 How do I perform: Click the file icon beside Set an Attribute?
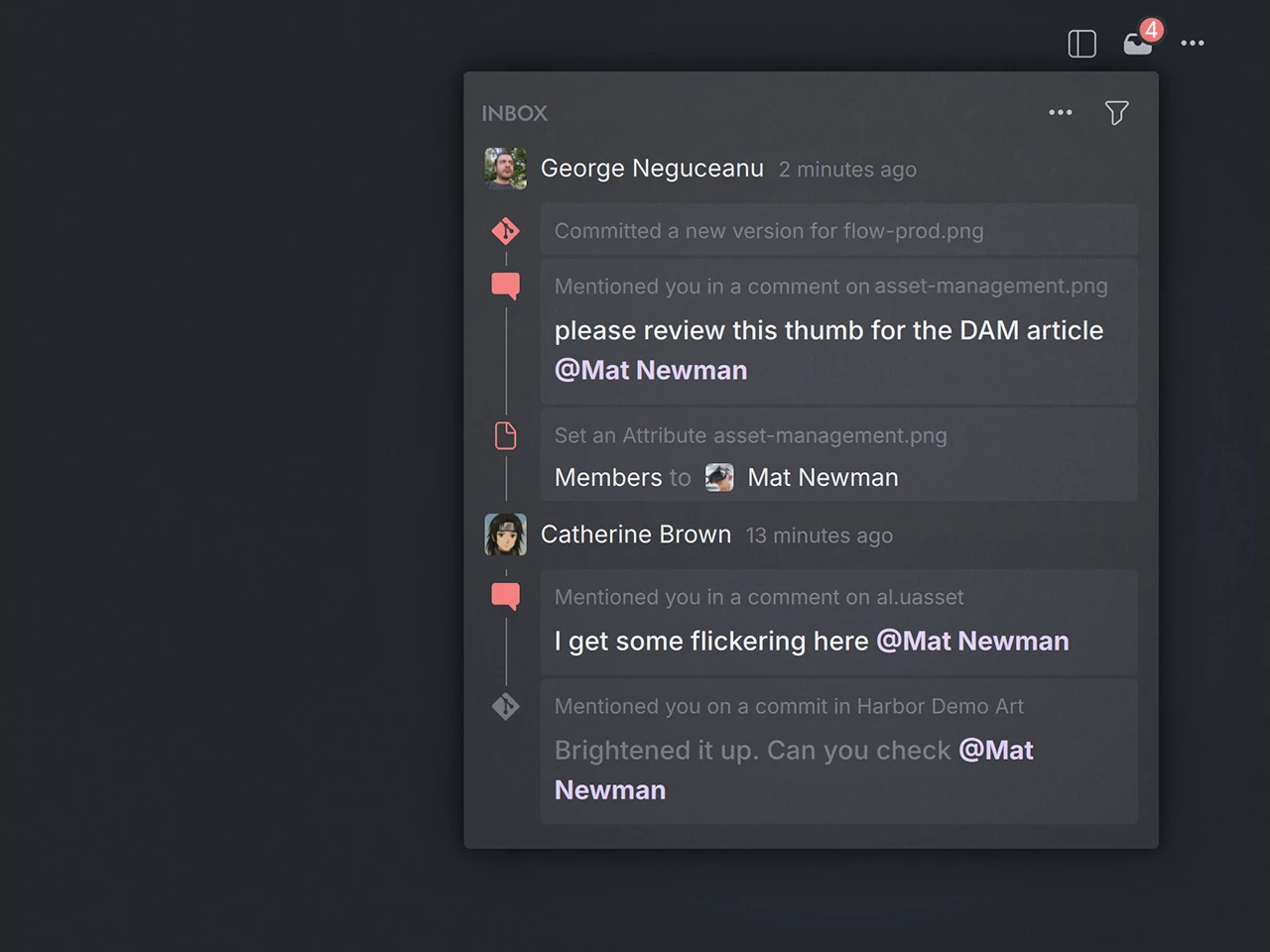[506, 435]
